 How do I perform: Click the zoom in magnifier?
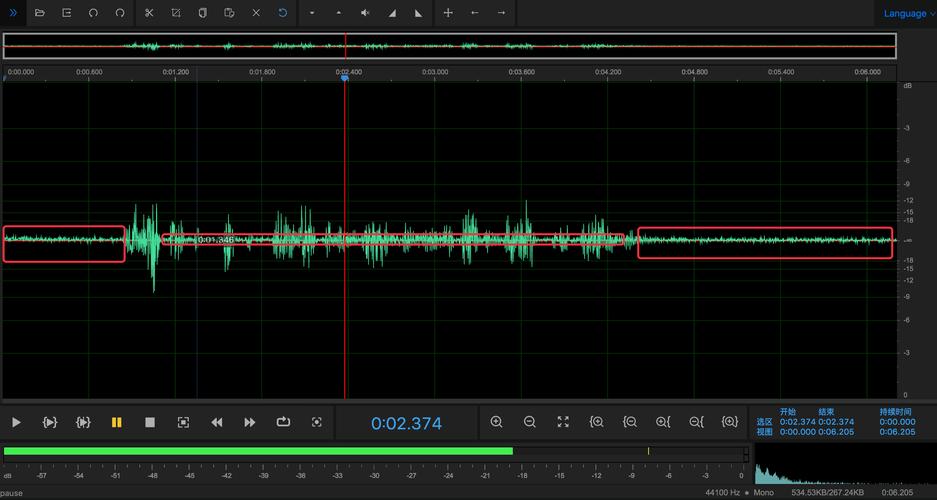pos(496,422)
